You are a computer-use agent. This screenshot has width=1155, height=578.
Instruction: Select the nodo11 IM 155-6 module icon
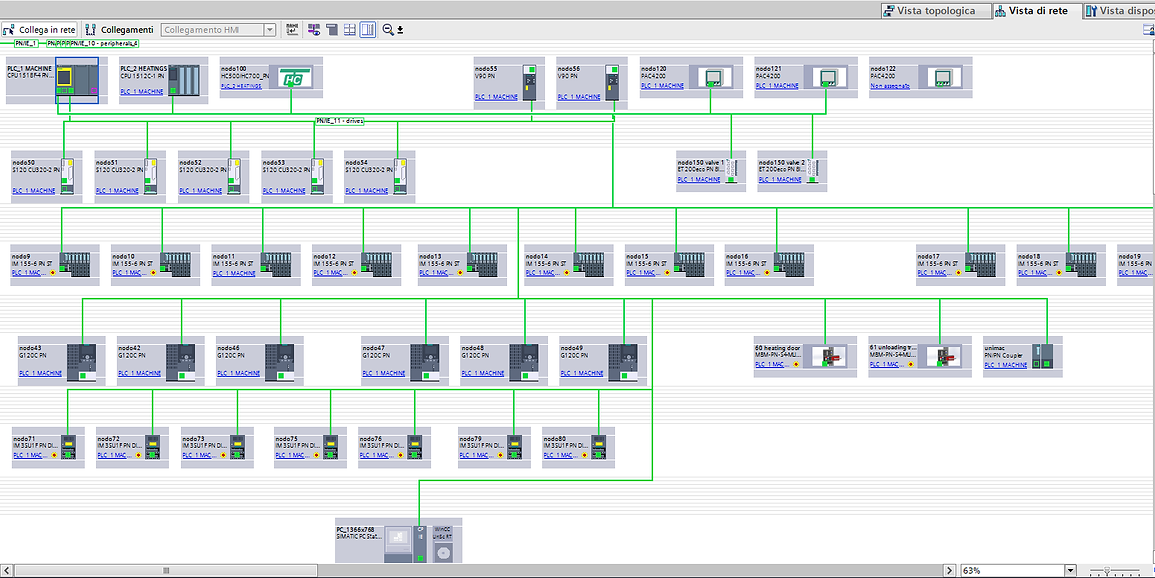276,264
